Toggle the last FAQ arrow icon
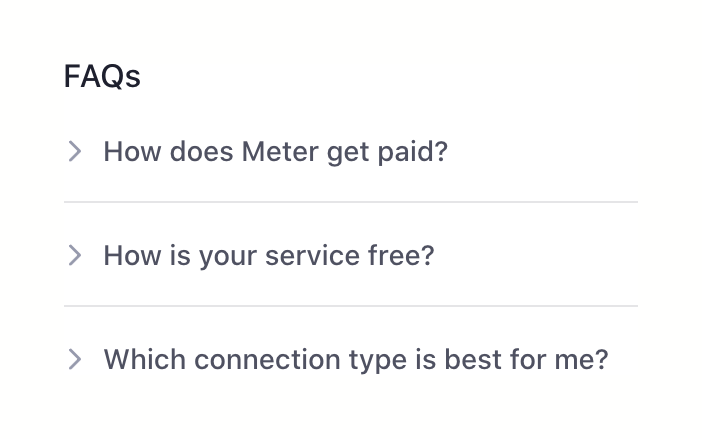The image size is (702, 439). (74, 360)
